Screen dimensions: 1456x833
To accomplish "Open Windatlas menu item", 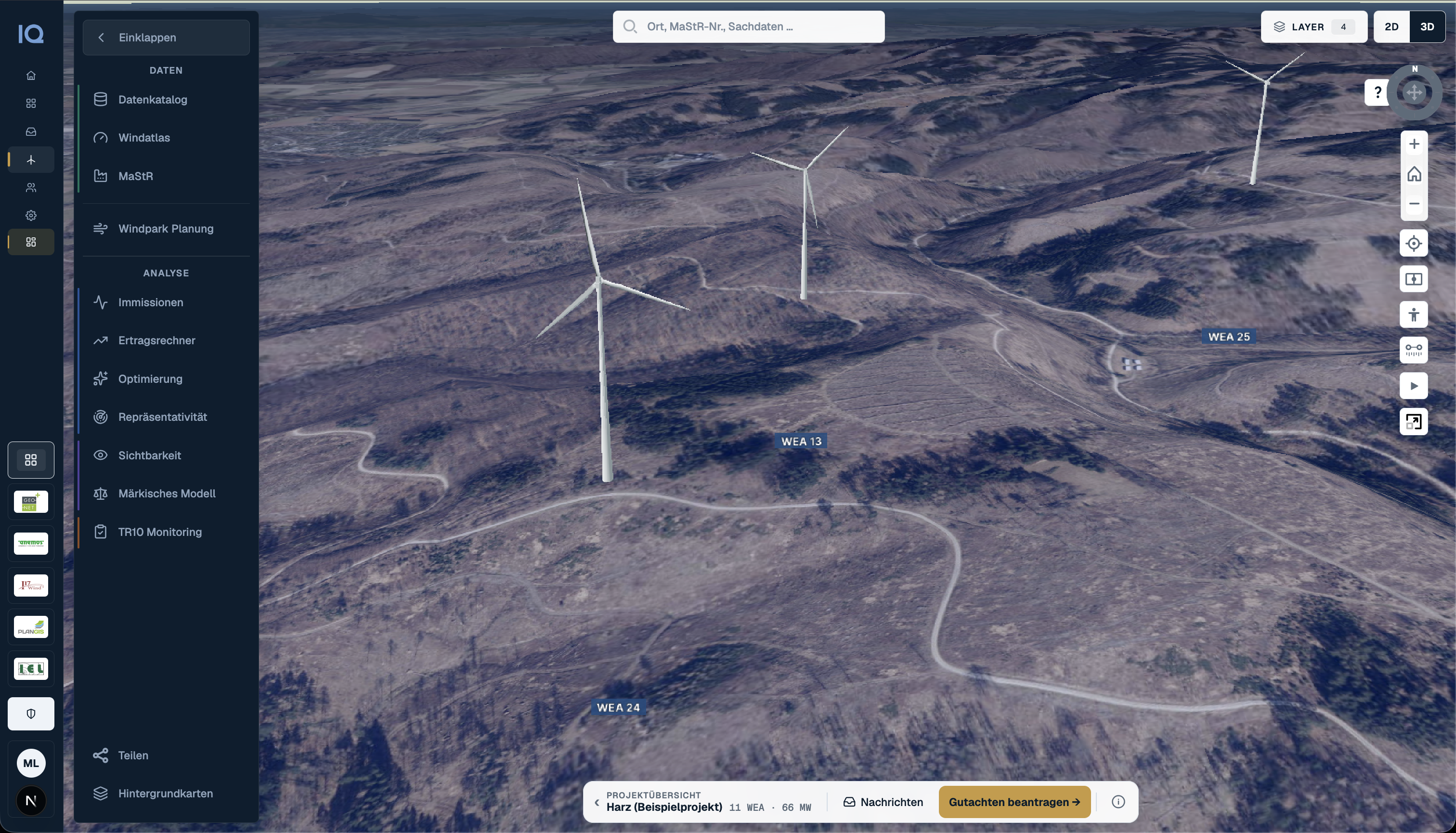I will [x=166, y=138].
